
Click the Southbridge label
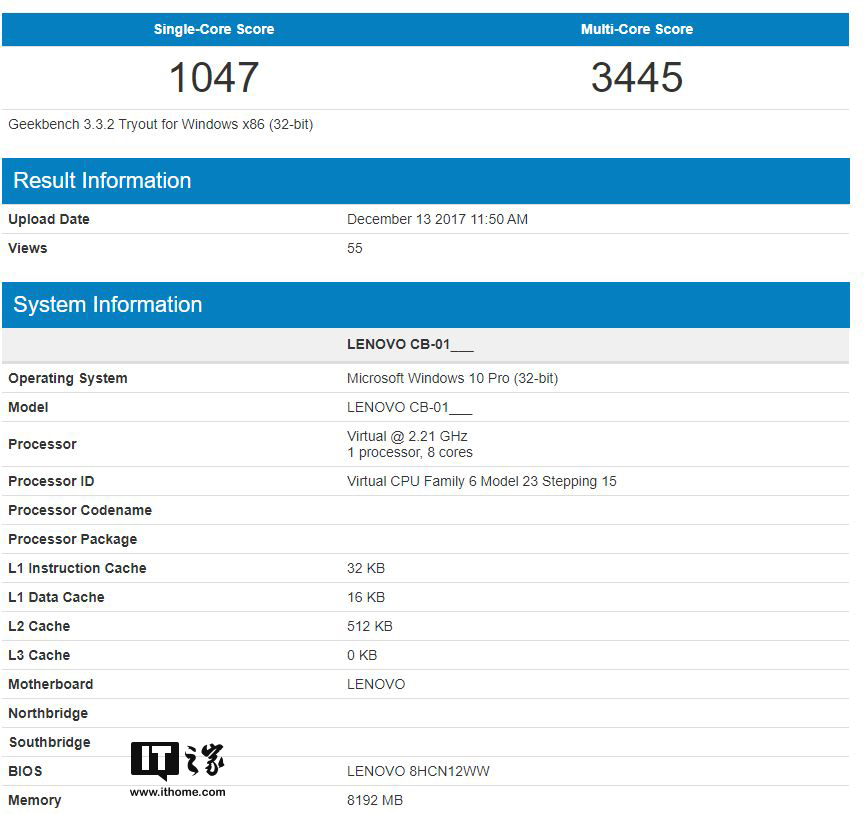[x=49, y=742]
